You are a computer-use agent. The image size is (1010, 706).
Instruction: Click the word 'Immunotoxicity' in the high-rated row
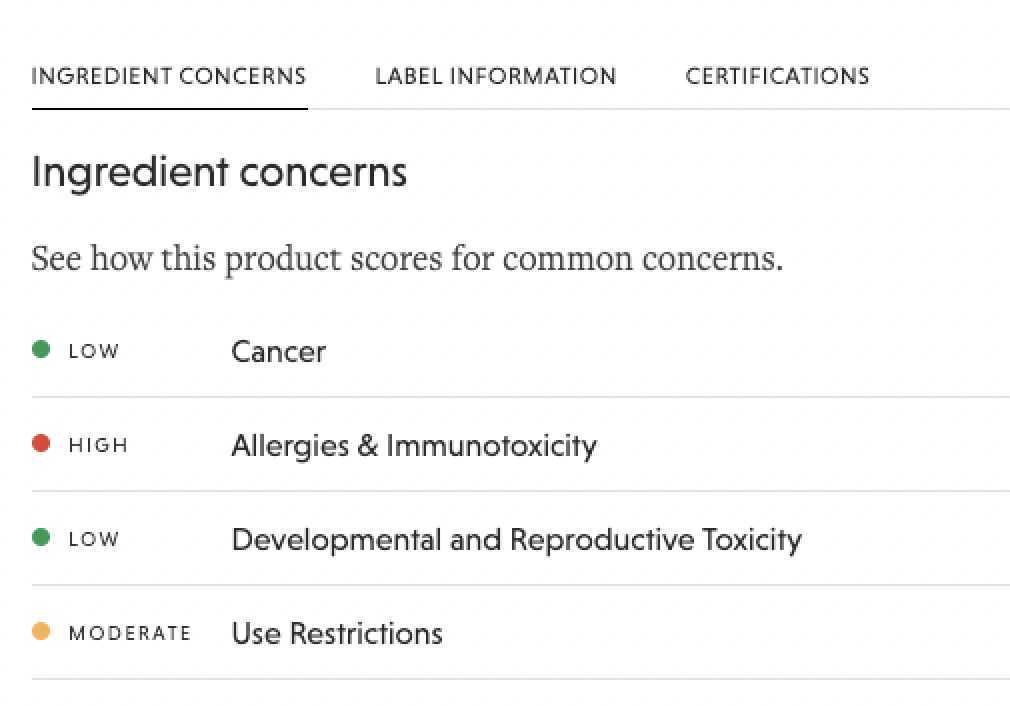coord(491,445)
